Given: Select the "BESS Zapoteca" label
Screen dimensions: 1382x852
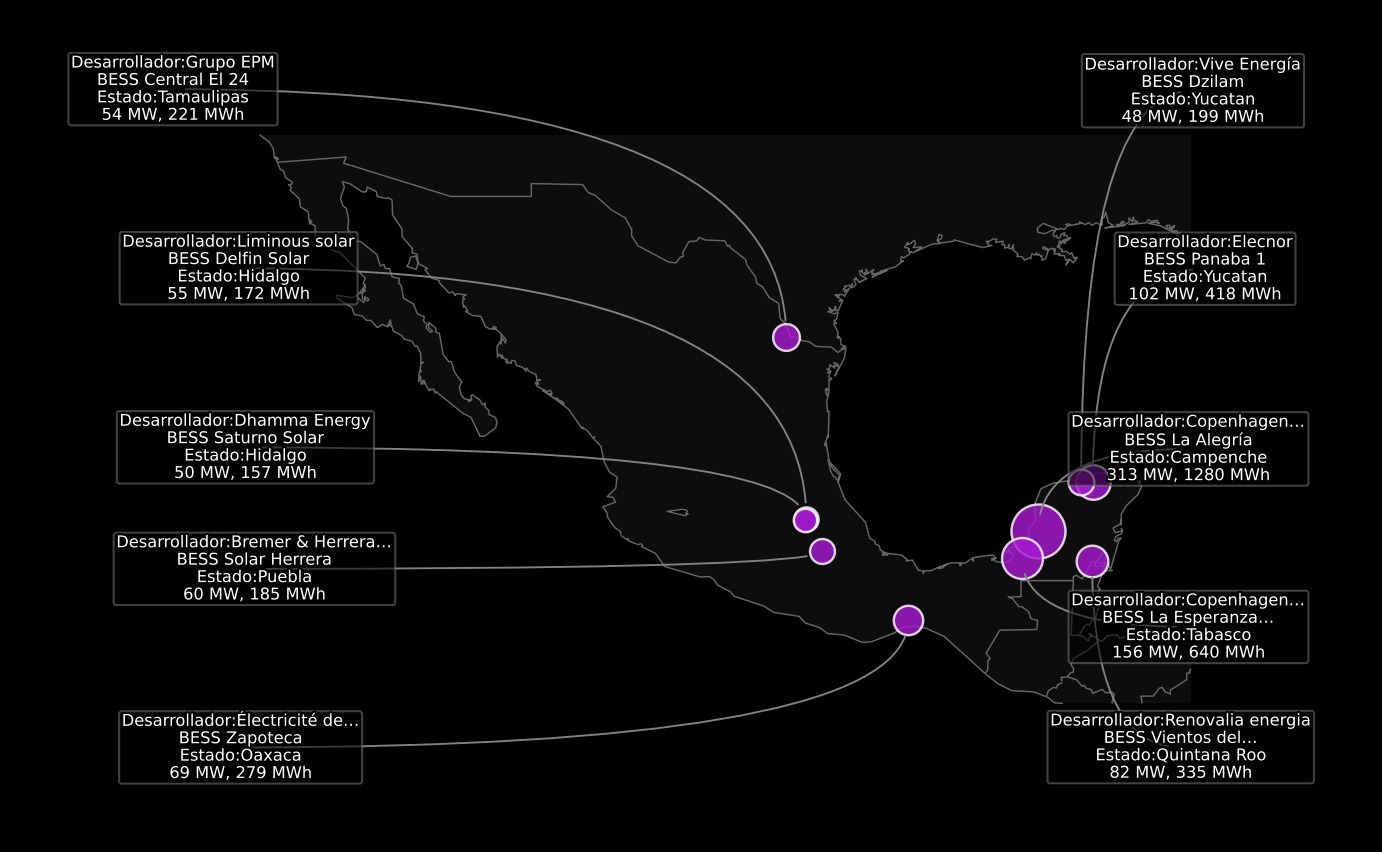Looking at the screenshot, I should (240, 737).
